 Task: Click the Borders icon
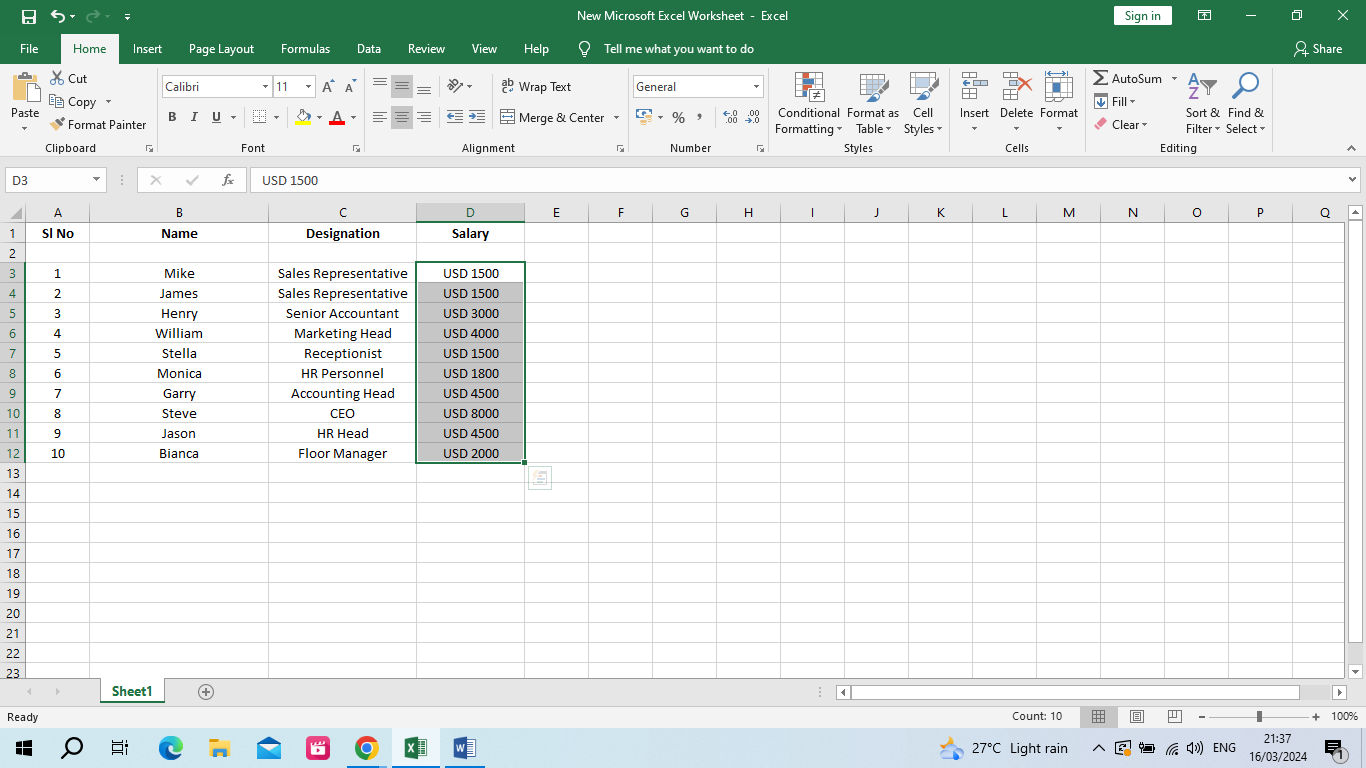[x=259, y=117]
